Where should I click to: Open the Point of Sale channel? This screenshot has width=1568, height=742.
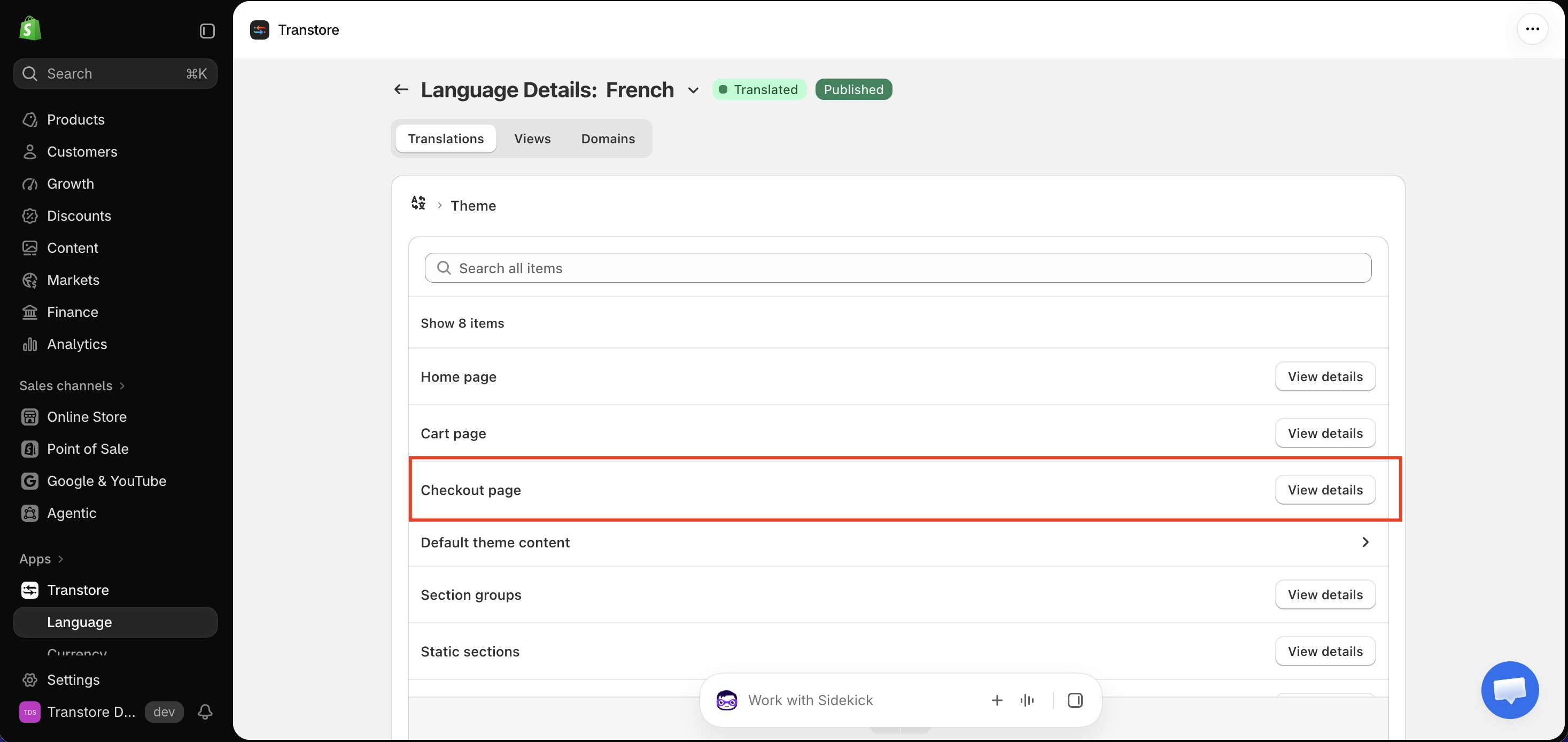pyautogui.click(x=88, y=449)
